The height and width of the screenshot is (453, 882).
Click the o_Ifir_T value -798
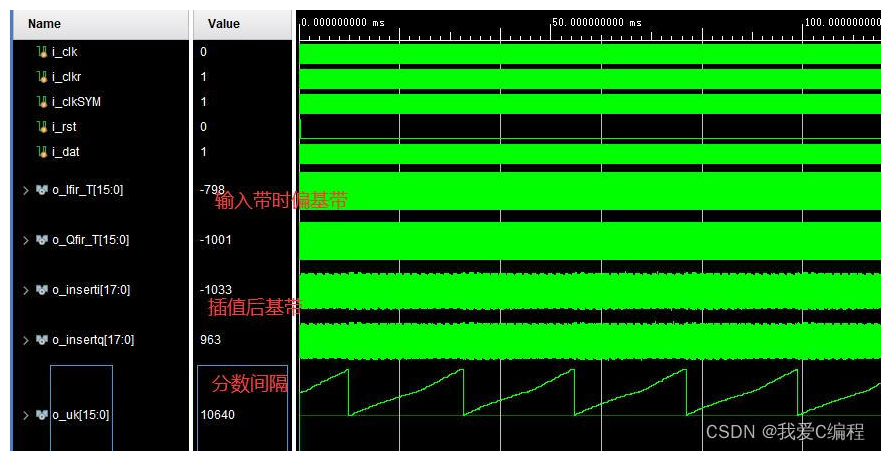coord(212,190)
